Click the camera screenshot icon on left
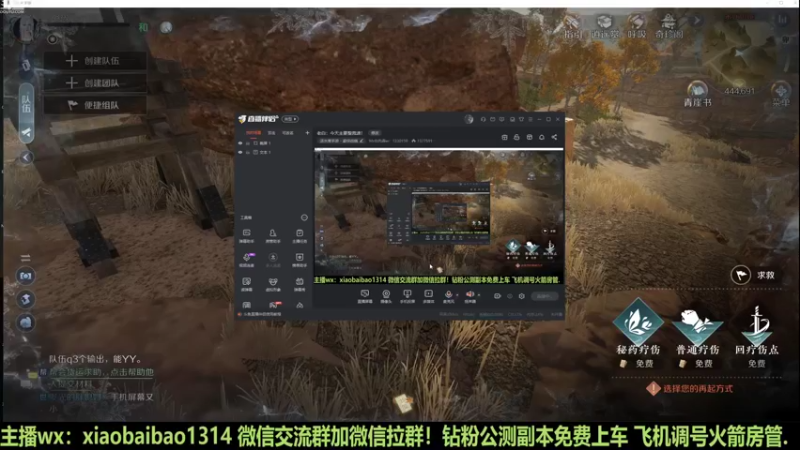Viewport: 800px width, 450px height. tap(26, 276)
